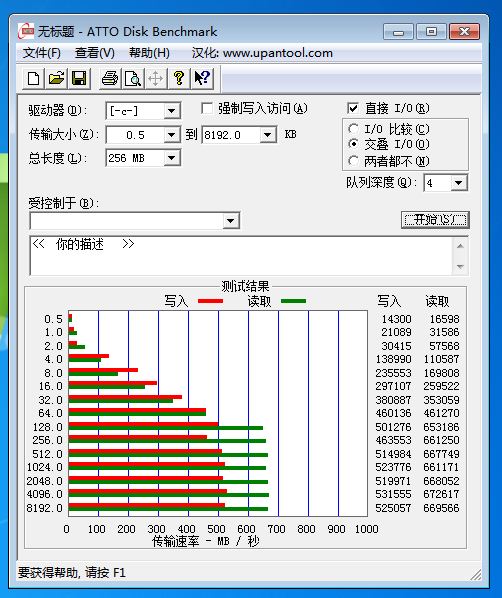Click the 测试结果 group title
This screenshot has height=598, width=502.
tap(245, 286)
